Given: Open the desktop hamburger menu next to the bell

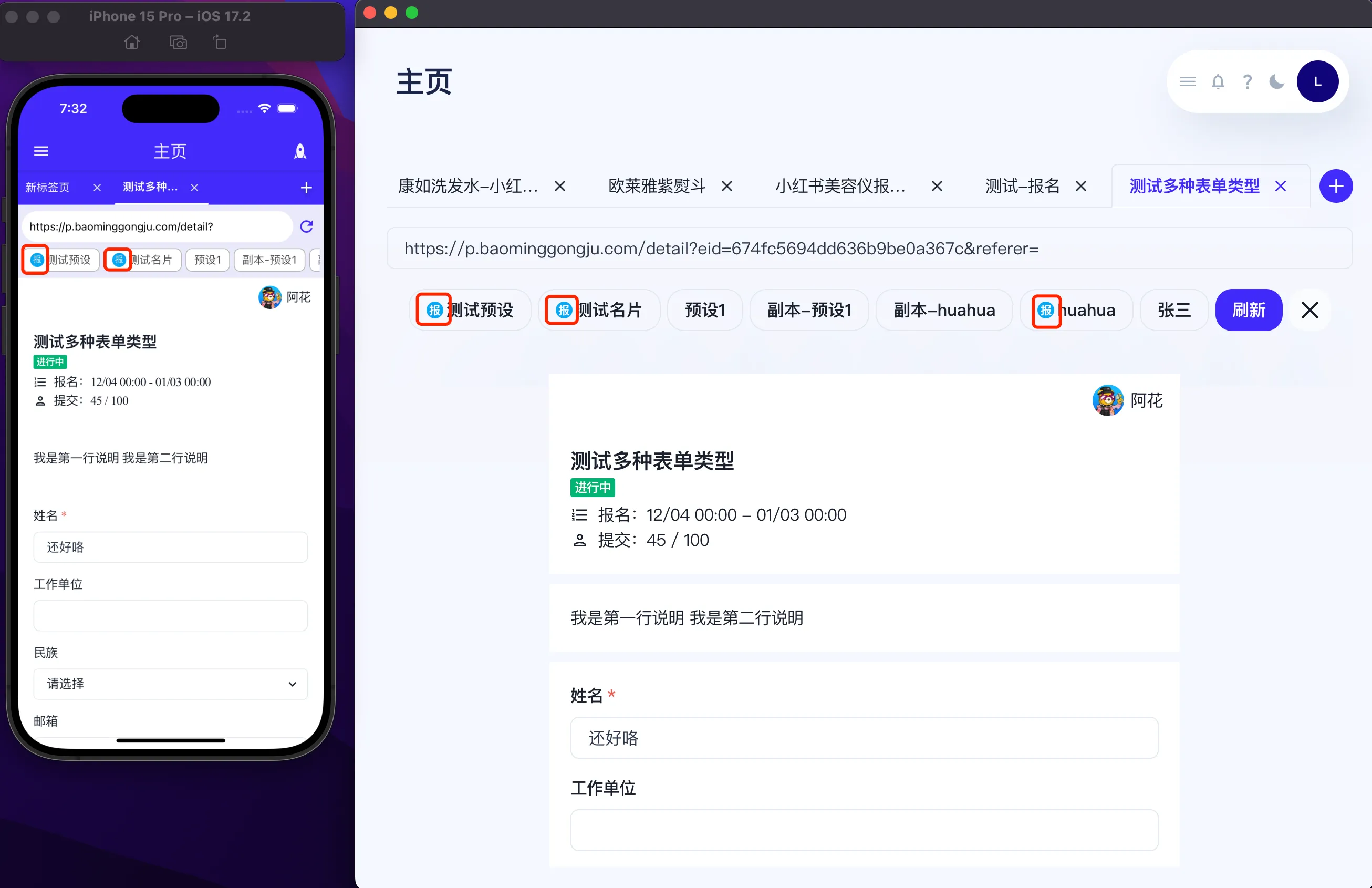Looking at the screenshot, I should [x=1187, y=81].
